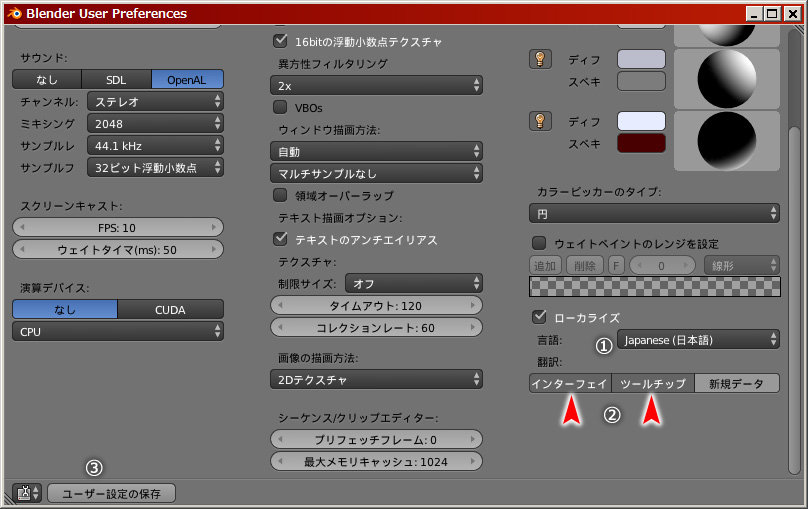This screenshot has height=509, width=808.
Task: Open the 32ビット浮動小数点 format dropdown
Action: [155, 167]
